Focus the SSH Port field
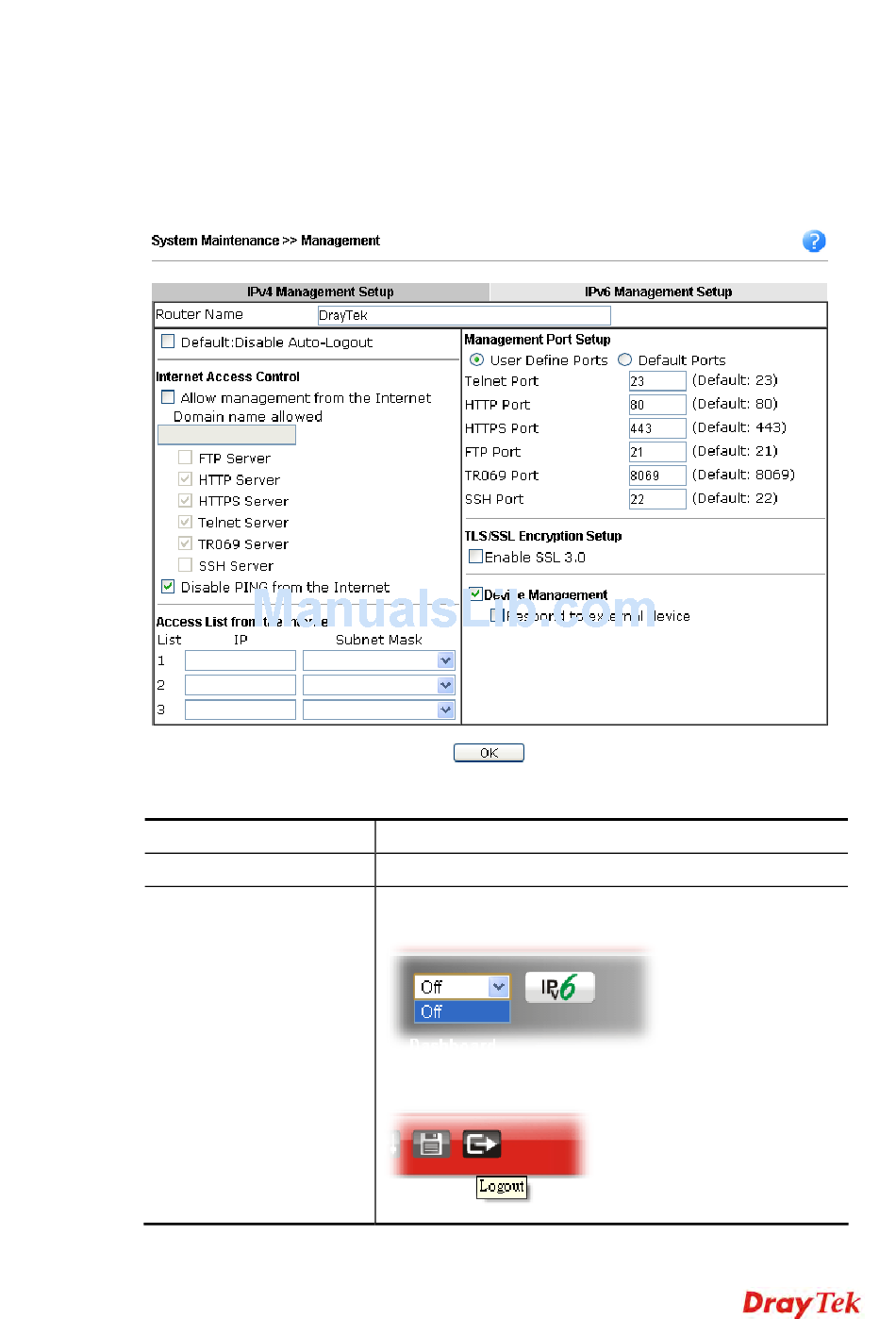 pos(657,499)
